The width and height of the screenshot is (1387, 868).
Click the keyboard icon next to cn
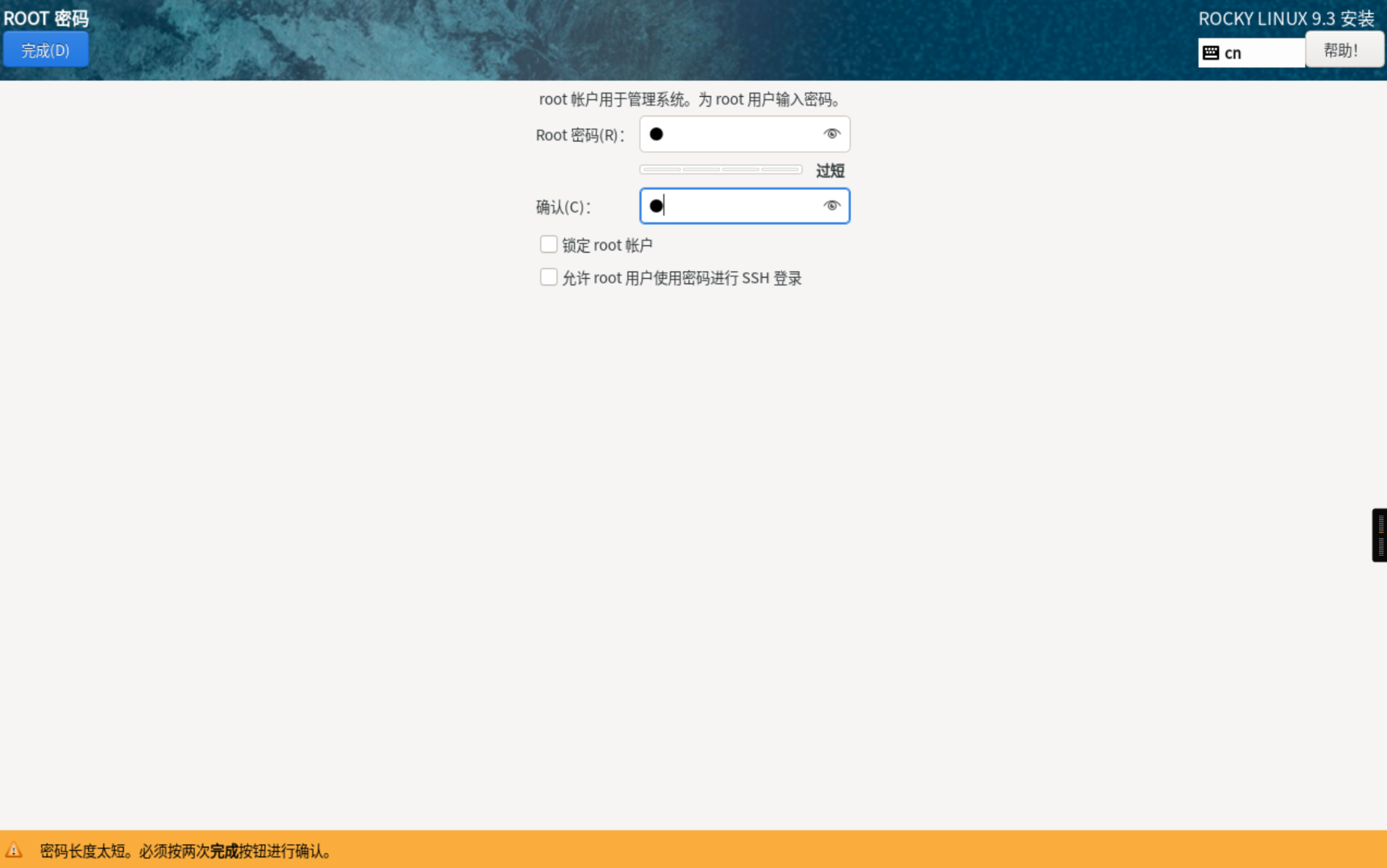1211,52
